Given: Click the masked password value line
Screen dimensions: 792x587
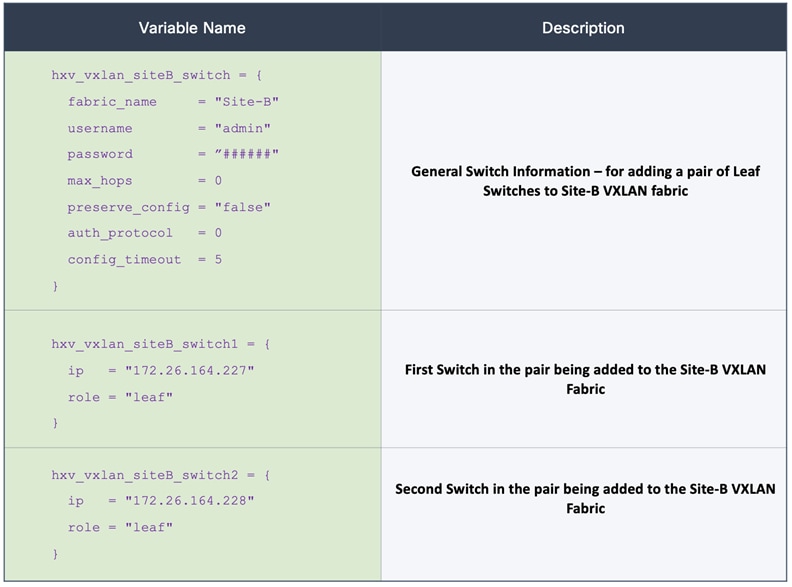Looking at the screenshot, I should [x=173, y=154].
